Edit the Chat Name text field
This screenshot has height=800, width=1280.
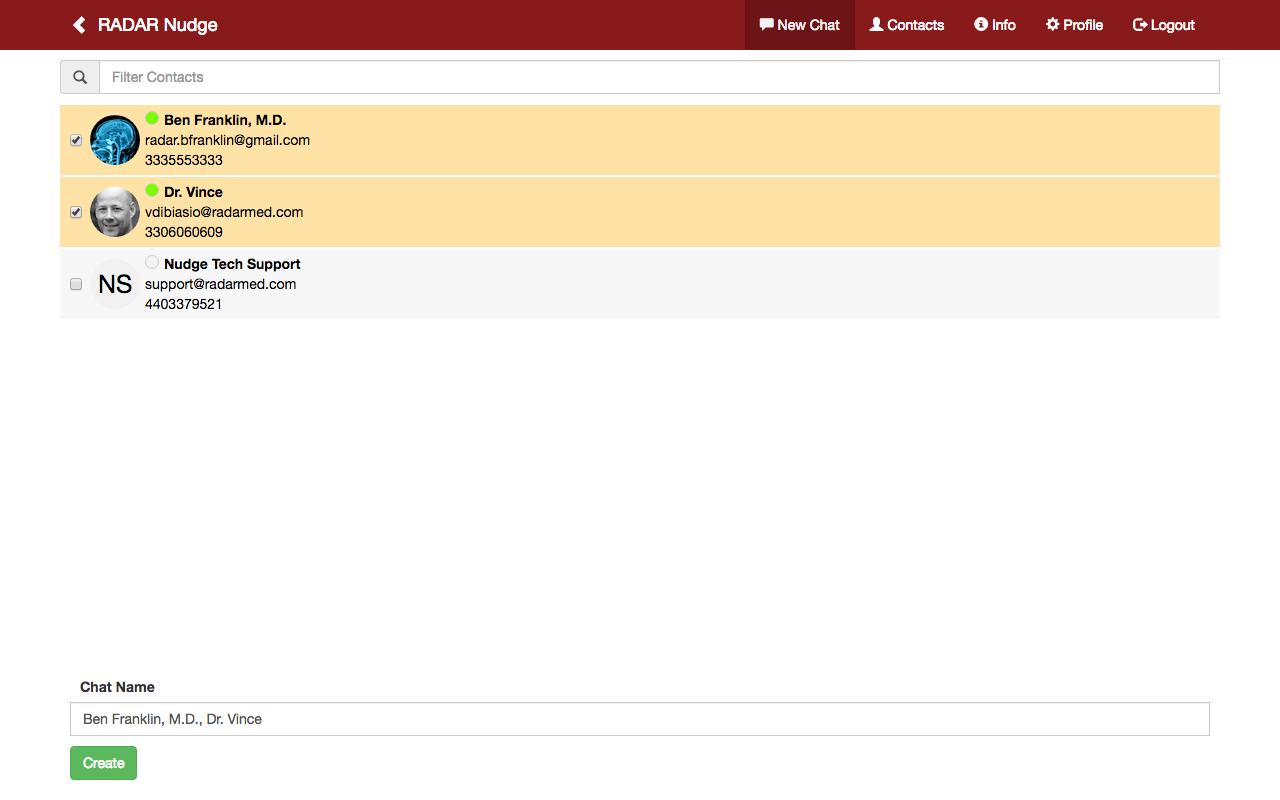click(x=640, y=719)
